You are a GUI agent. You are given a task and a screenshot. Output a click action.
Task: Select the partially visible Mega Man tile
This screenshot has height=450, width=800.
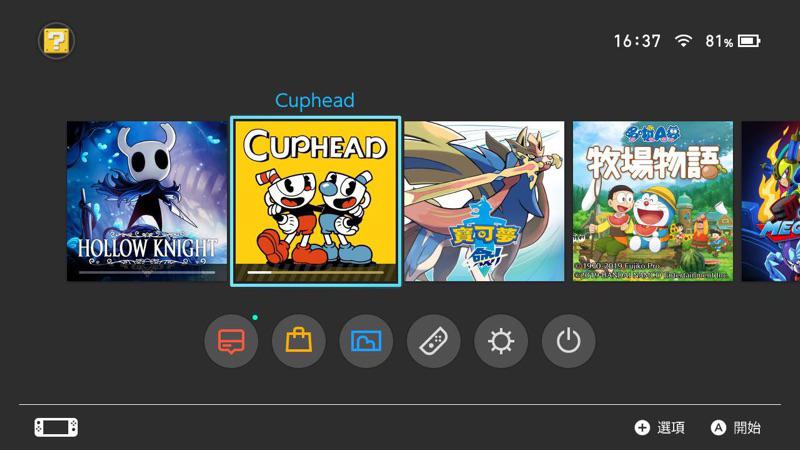pos(770,201)
